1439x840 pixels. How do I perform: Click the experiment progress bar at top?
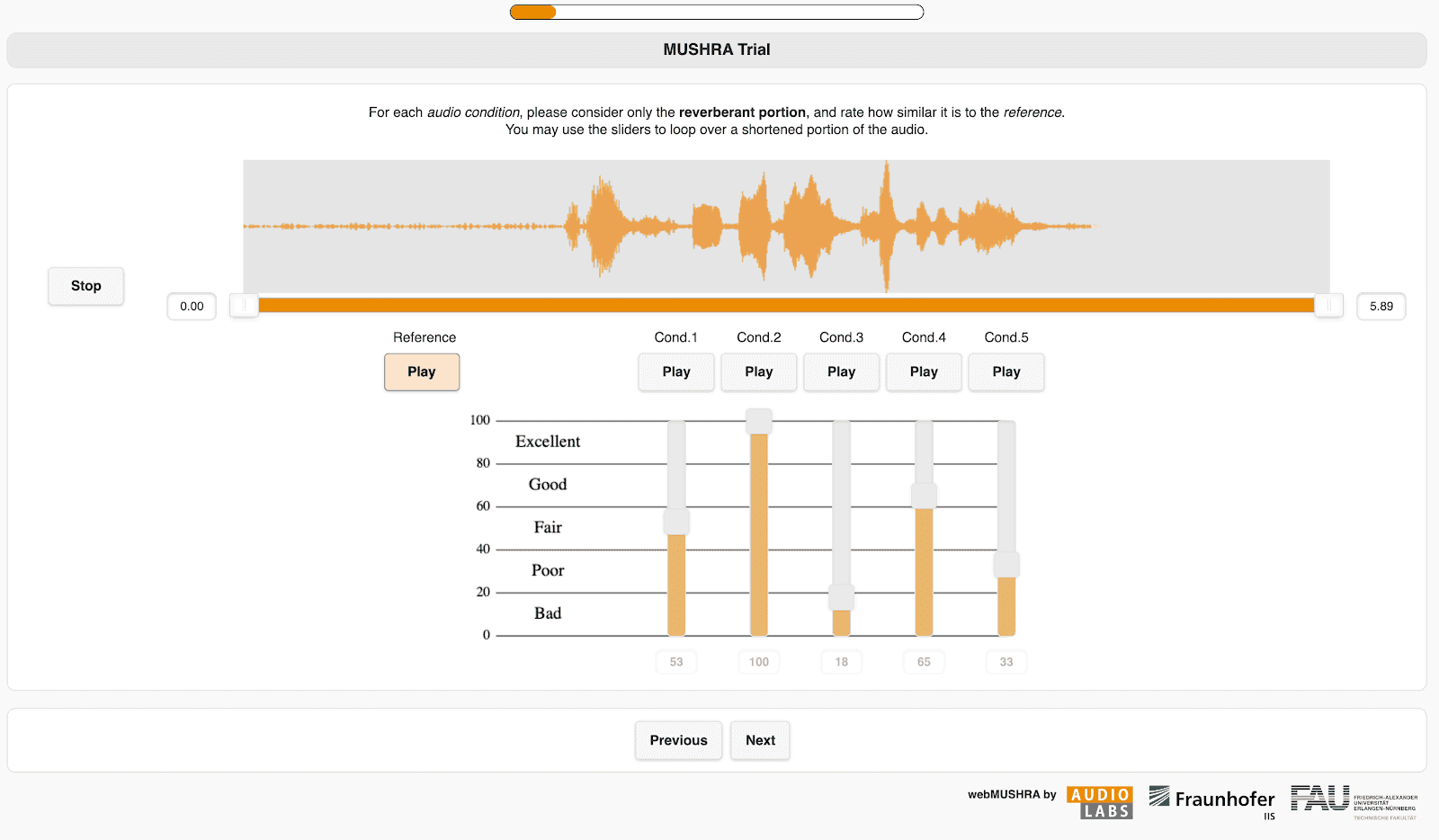(x=717, y=12)
